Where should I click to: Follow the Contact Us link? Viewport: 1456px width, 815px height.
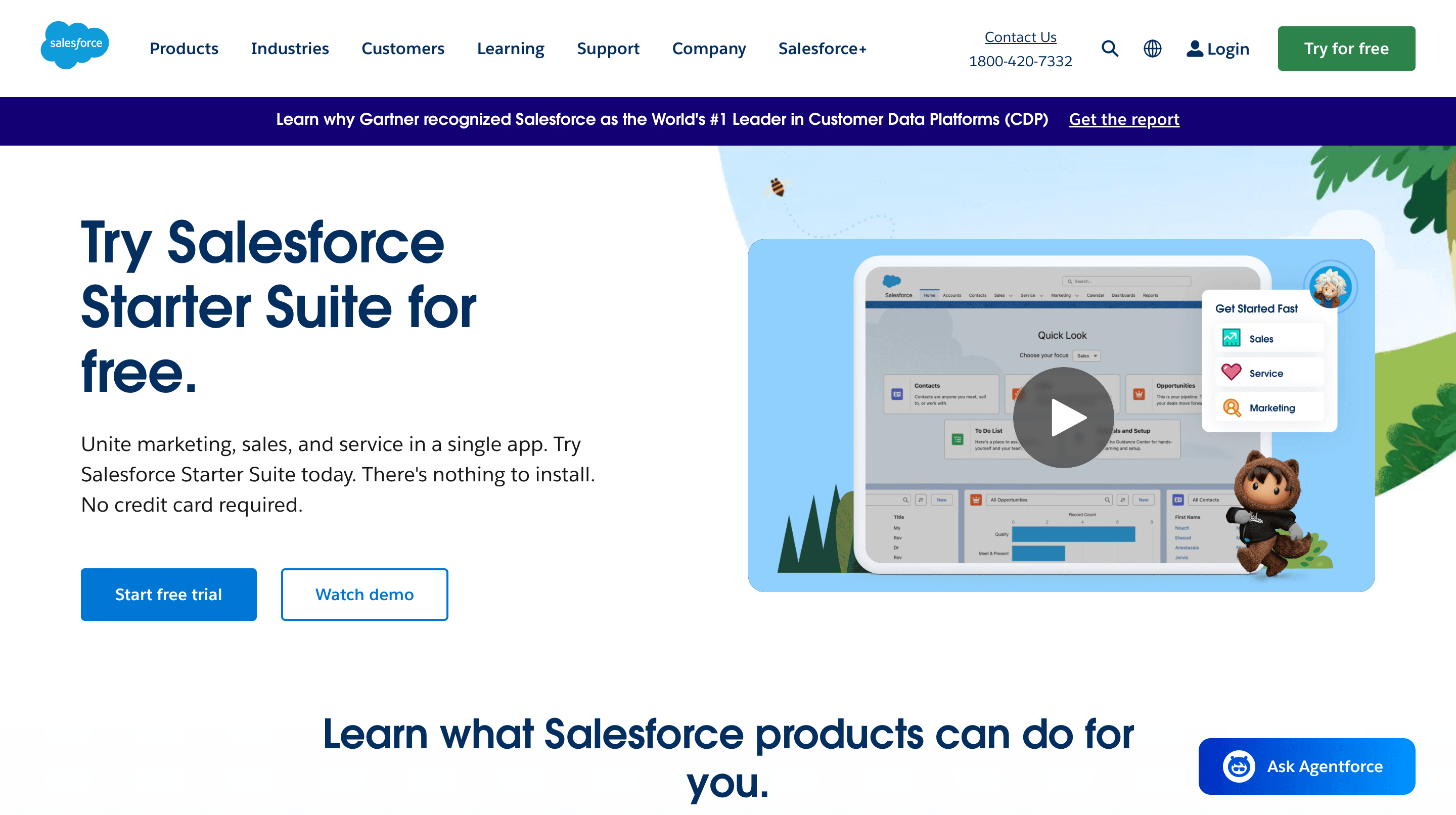(1020, 37)
